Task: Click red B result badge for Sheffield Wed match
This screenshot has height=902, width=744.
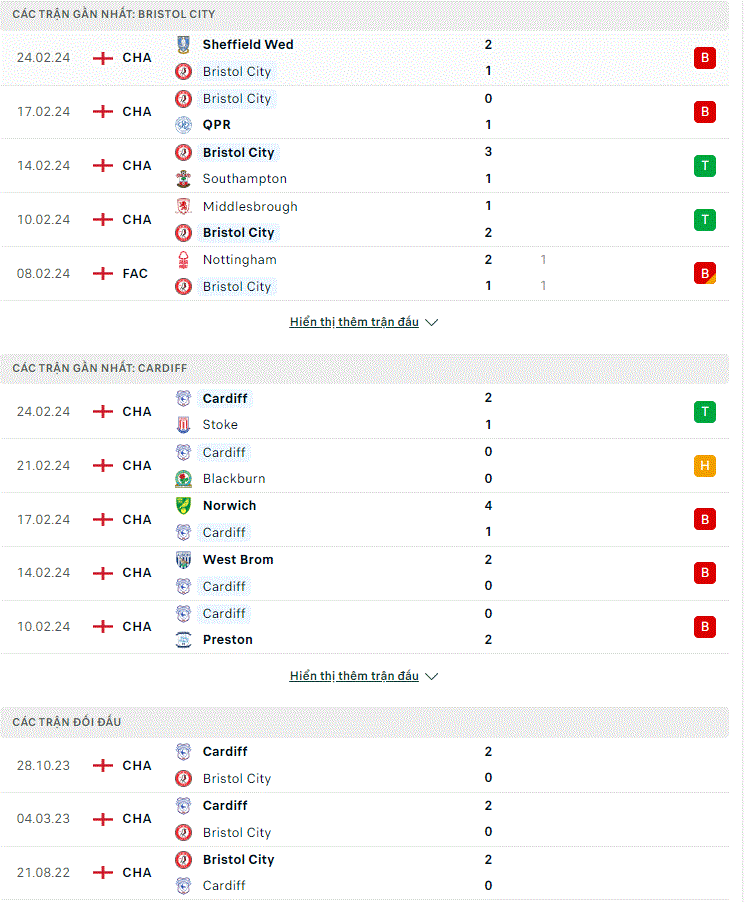Action: [704, 58]
